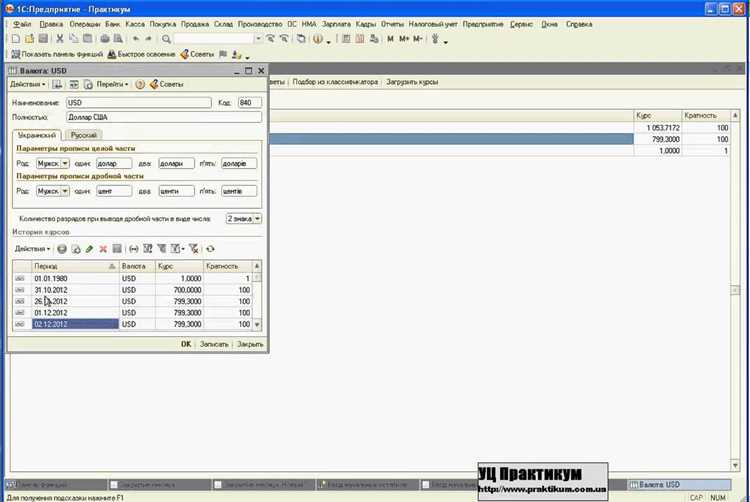This screenshot has width=750, height=502.
Task: Click the Кратность column header in background list
Action: point(706,116)
